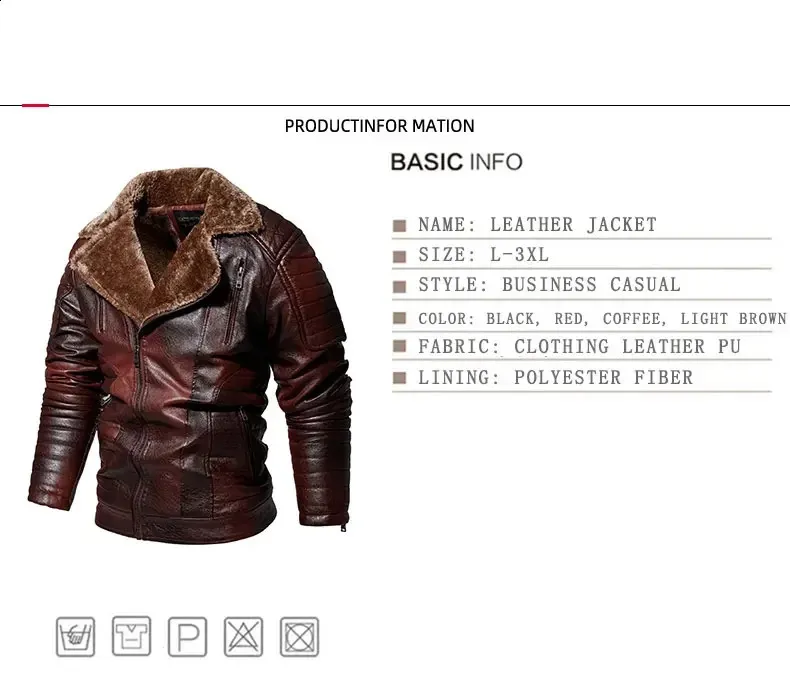Click the BASIC INFO title
790x691 pixels.
tap(456, 162)
